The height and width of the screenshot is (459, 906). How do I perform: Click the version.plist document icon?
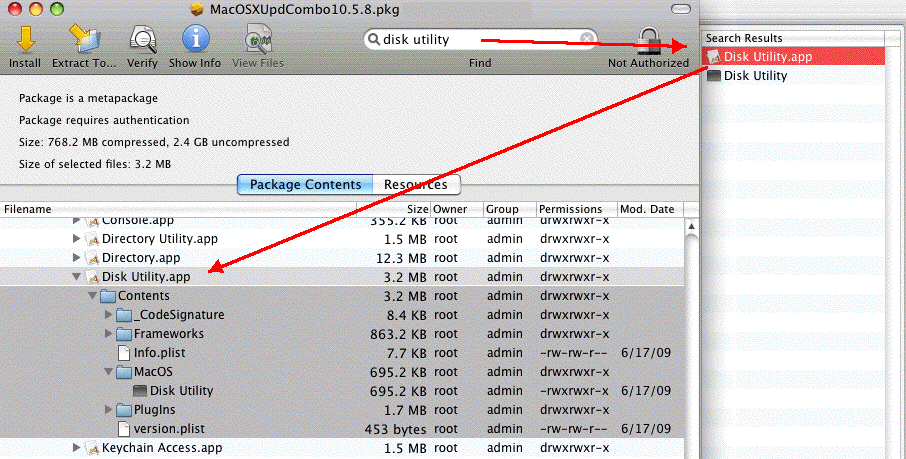point(124,429)
